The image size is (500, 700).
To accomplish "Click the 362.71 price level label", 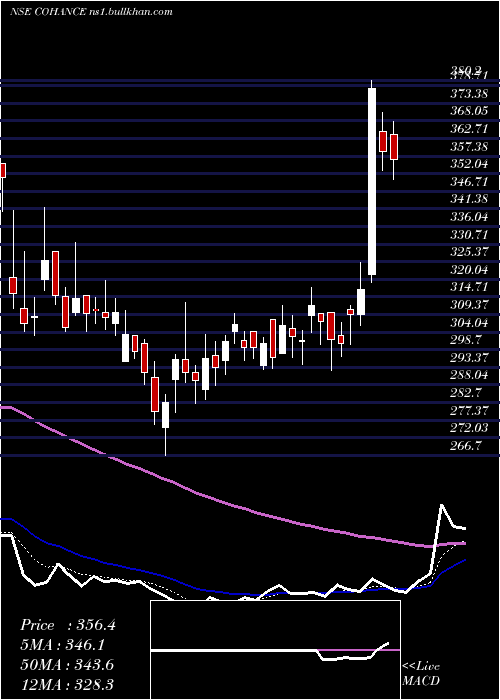I will coord(469,129).
